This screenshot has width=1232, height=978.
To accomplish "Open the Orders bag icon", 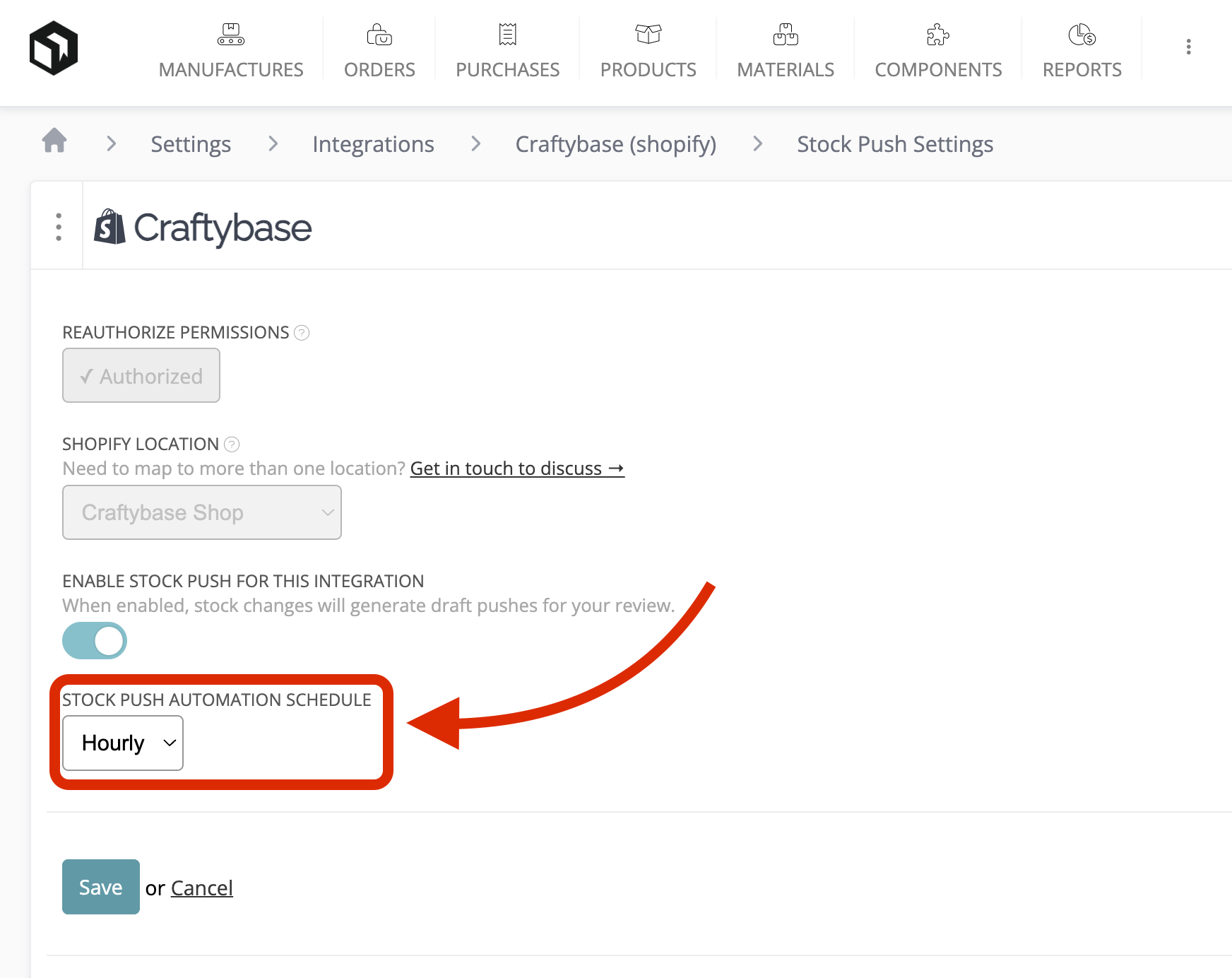I will point(379,34).
